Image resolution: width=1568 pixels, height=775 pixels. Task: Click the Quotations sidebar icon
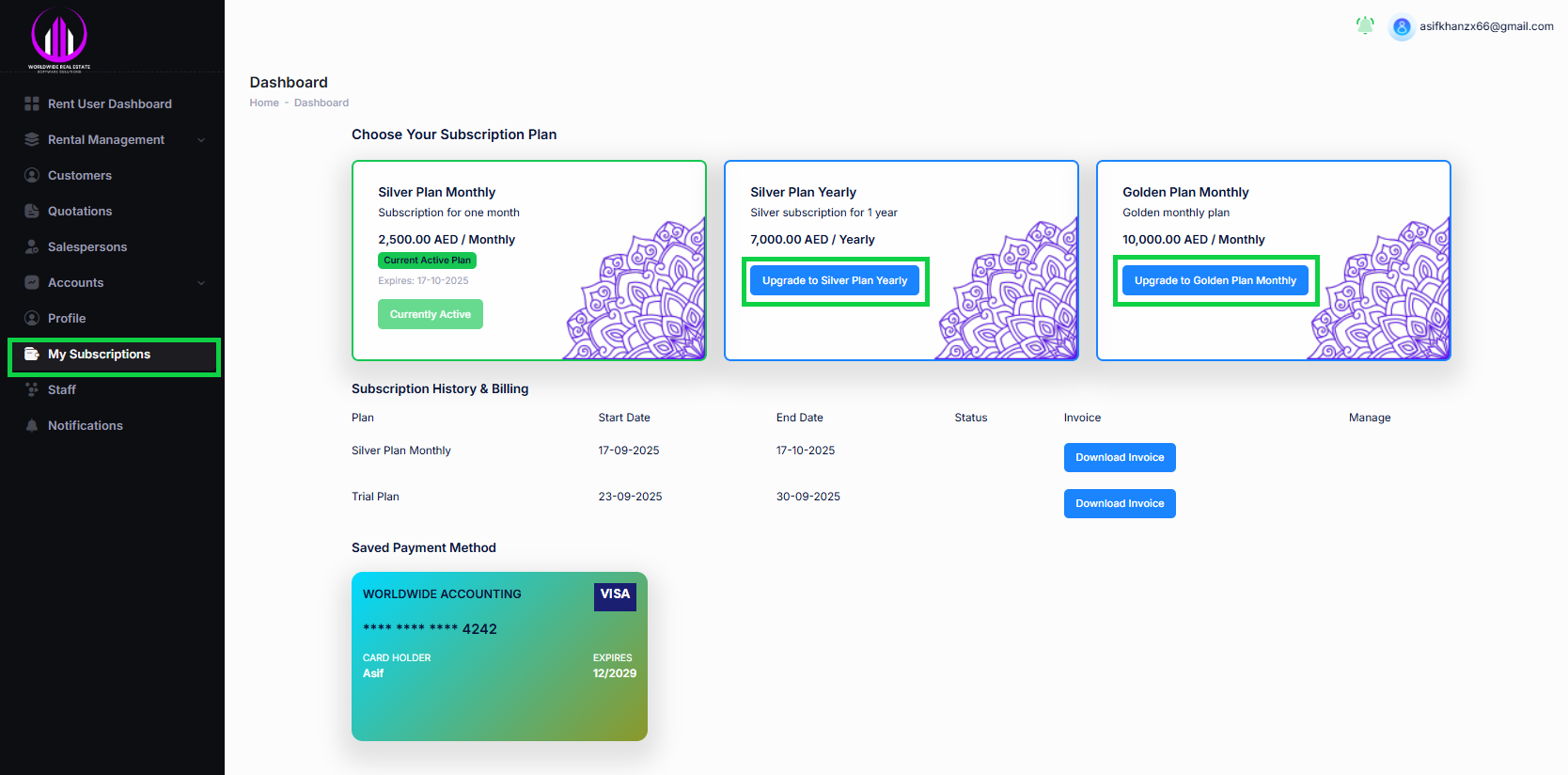click(32, 211)
